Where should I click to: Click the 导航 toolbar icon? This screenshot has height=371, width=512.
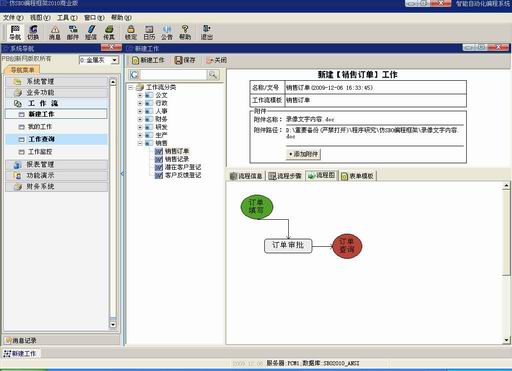[15, 32]
